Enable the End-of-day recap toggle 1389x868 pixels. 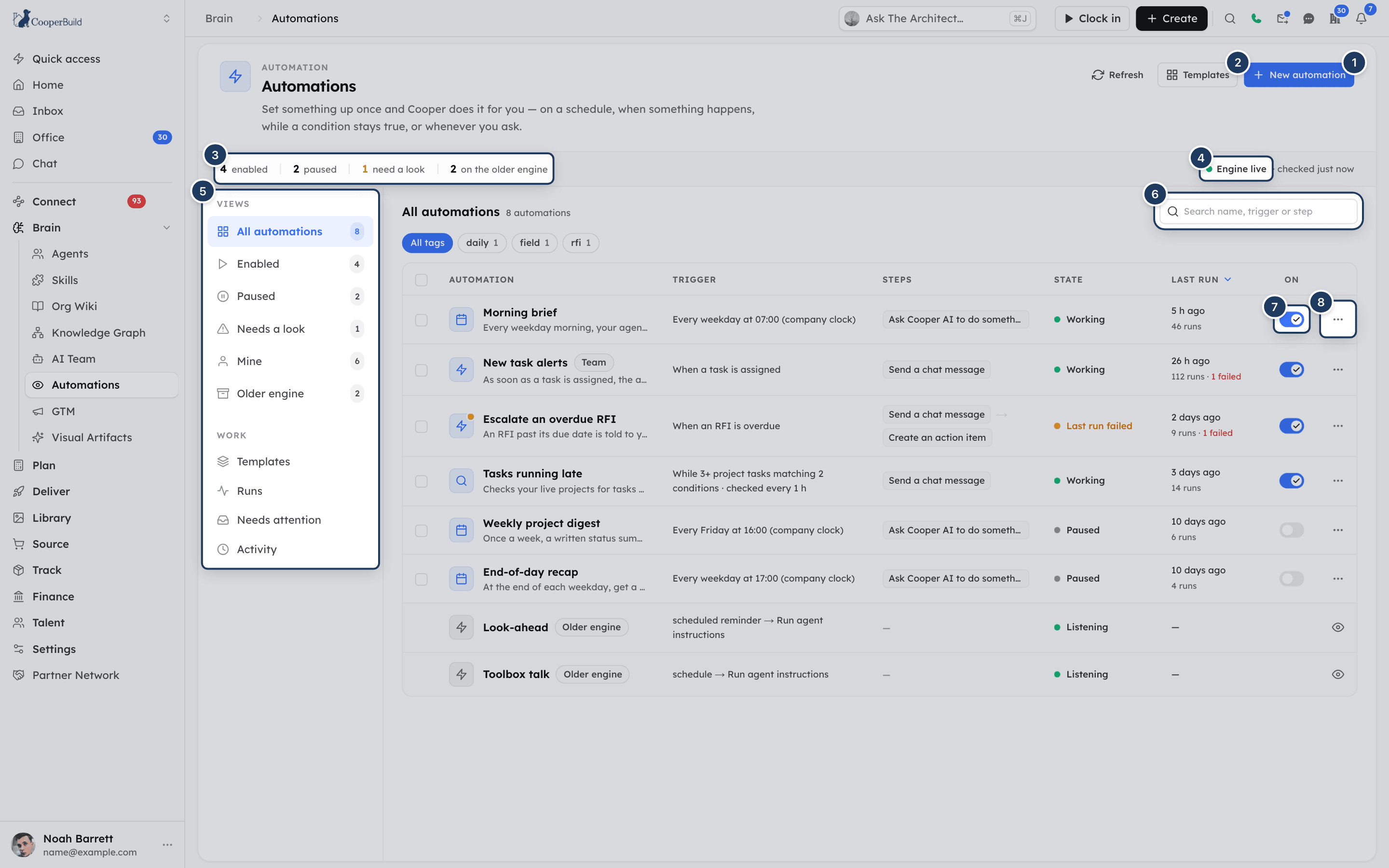(x=1292, y=579)
